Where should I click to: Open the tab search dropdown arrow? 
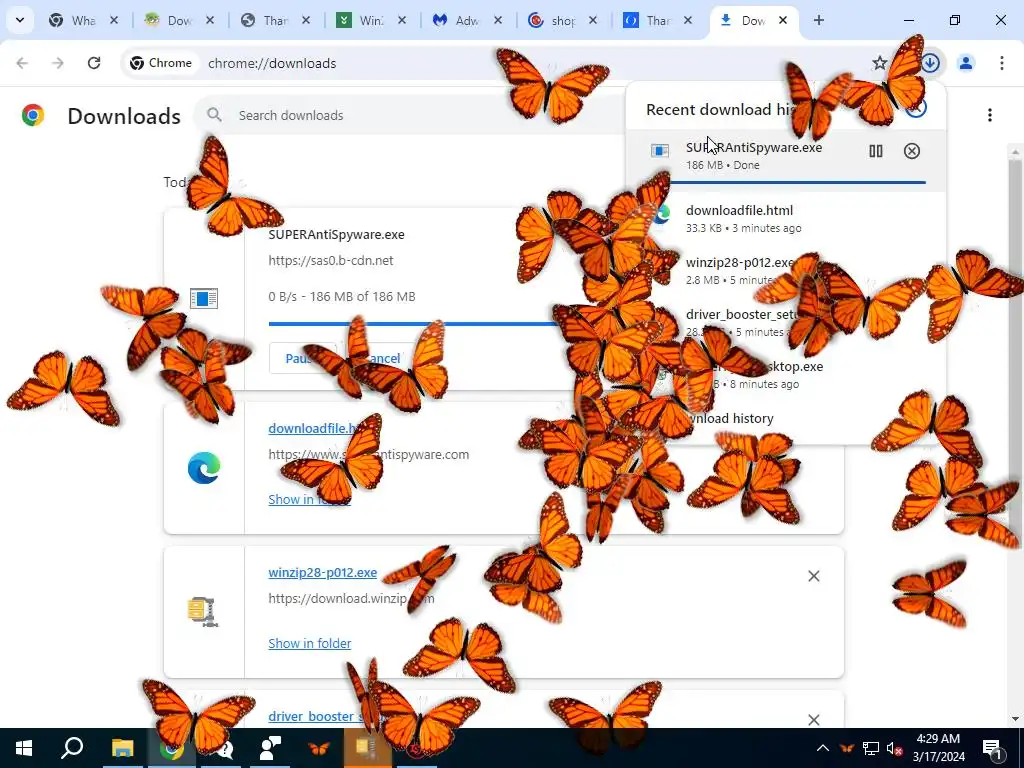pos(20,20)
